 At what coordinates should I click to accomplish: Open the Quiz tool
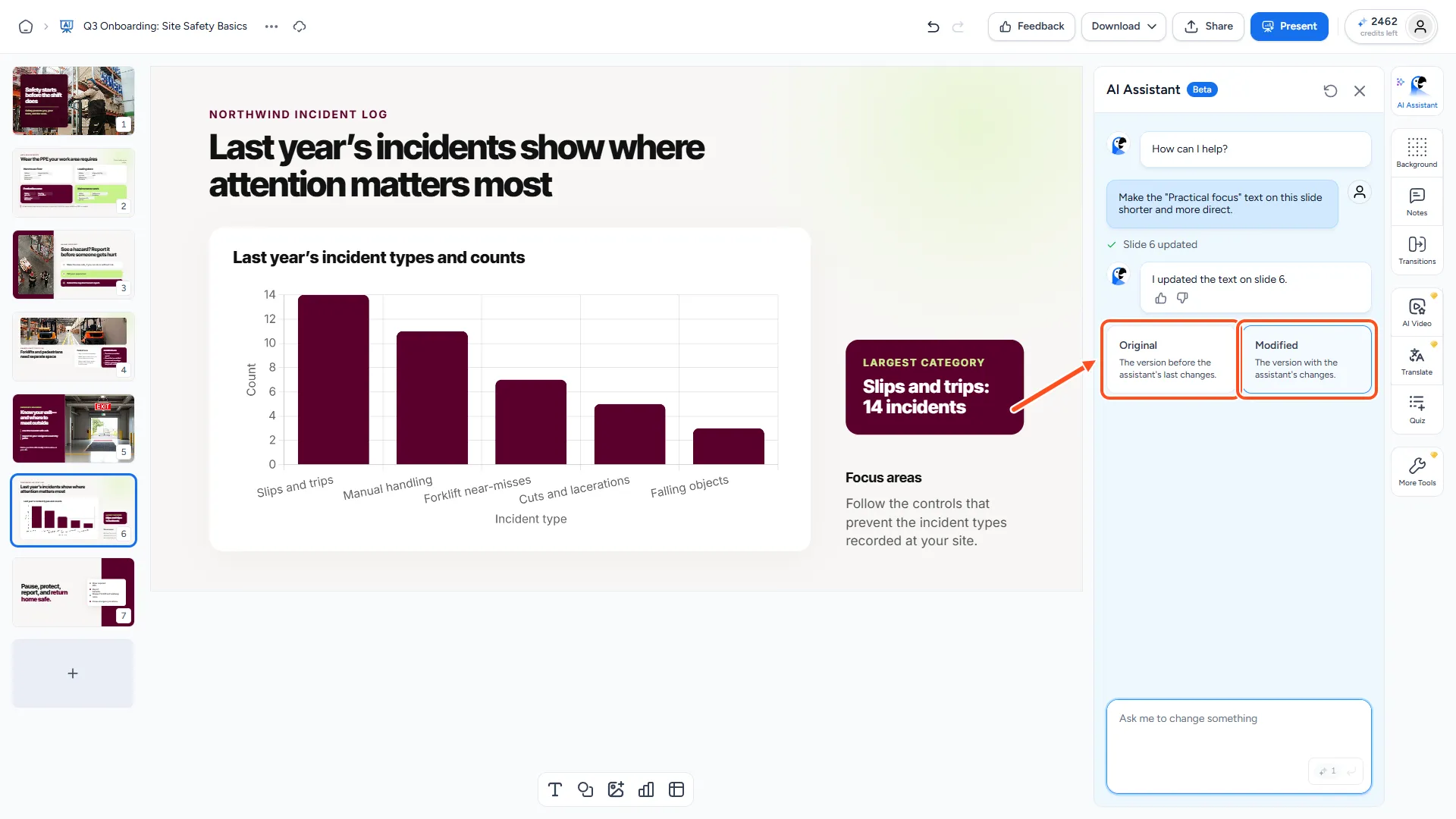point(1417,409)
